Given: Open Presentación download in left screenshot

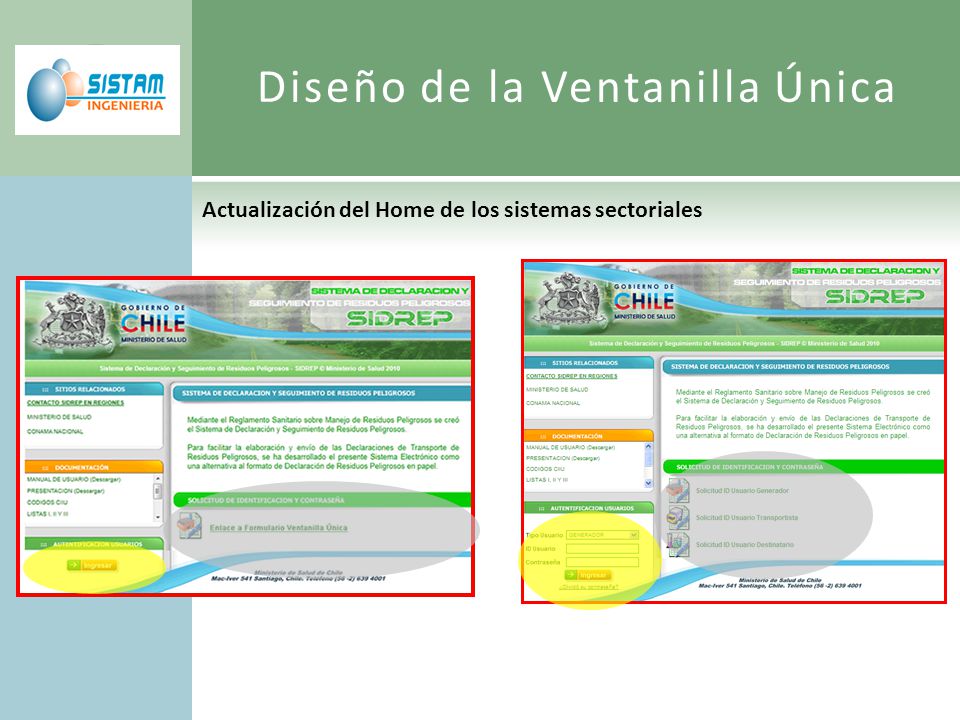Looking at the screenshot, I should 66,491.
